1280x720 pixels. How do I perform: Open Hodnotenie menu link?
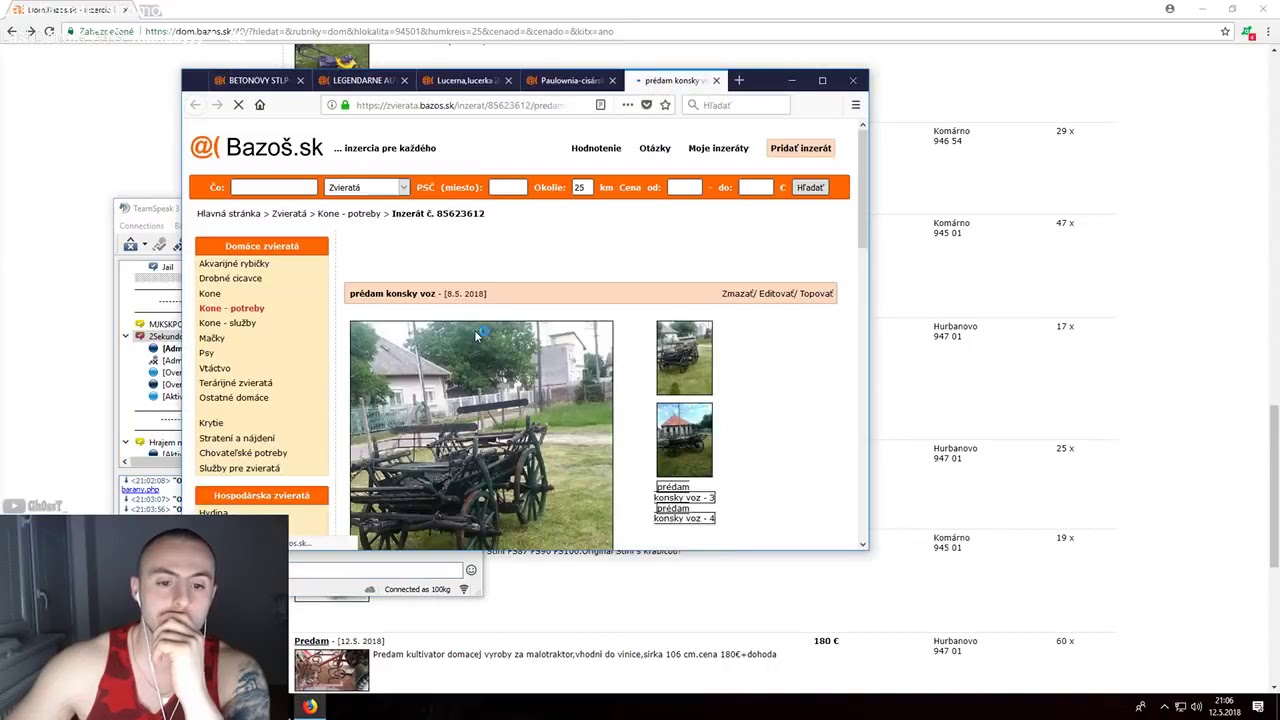tap(596, 148)
